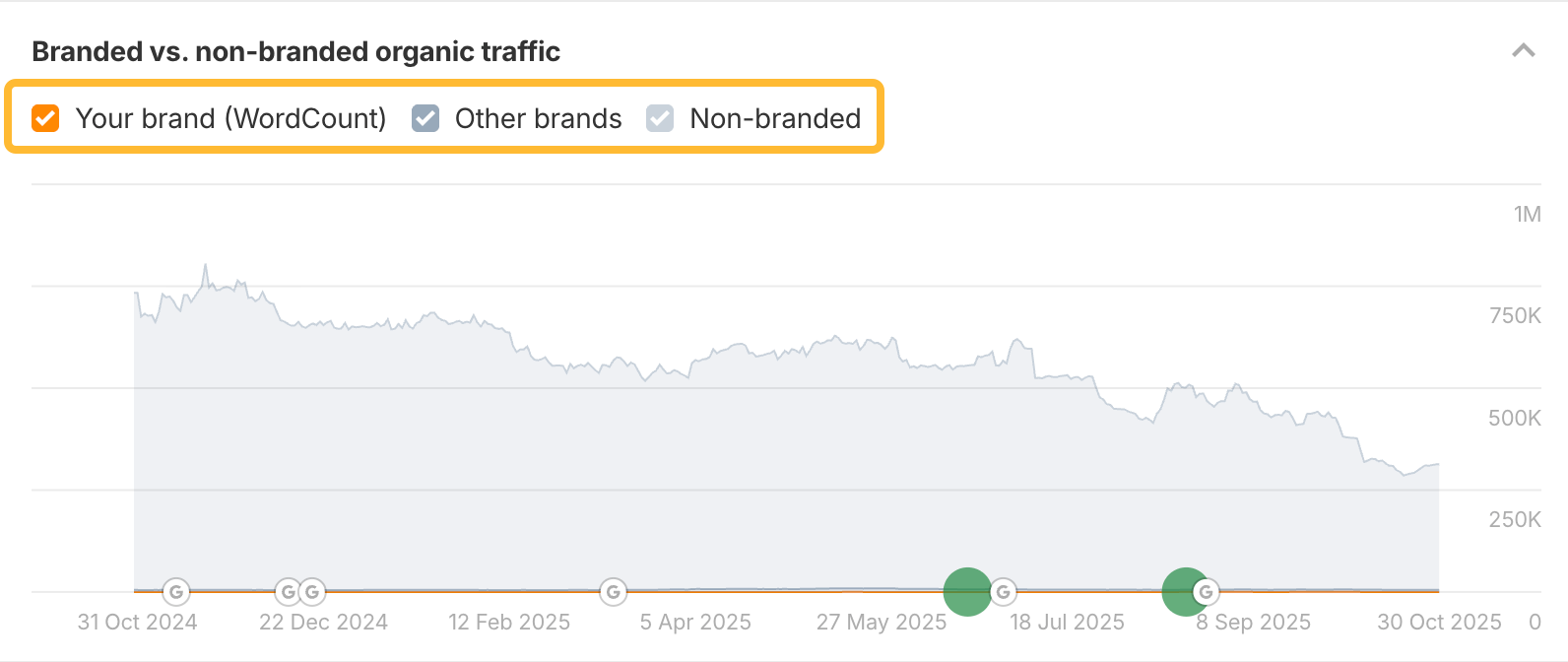Click the 1M y-axis label
Screen dimensions: 1568x662
tap(1527, 214)
